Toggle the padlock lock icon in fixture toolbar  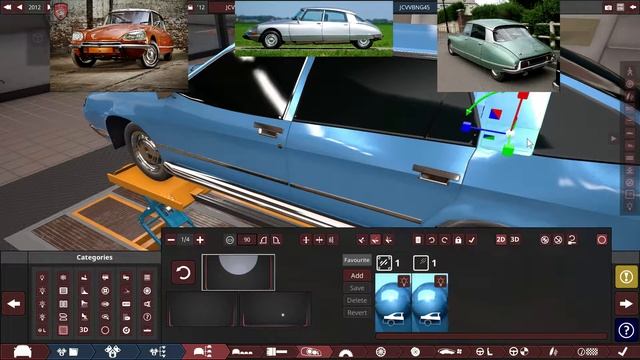point(458,240)
